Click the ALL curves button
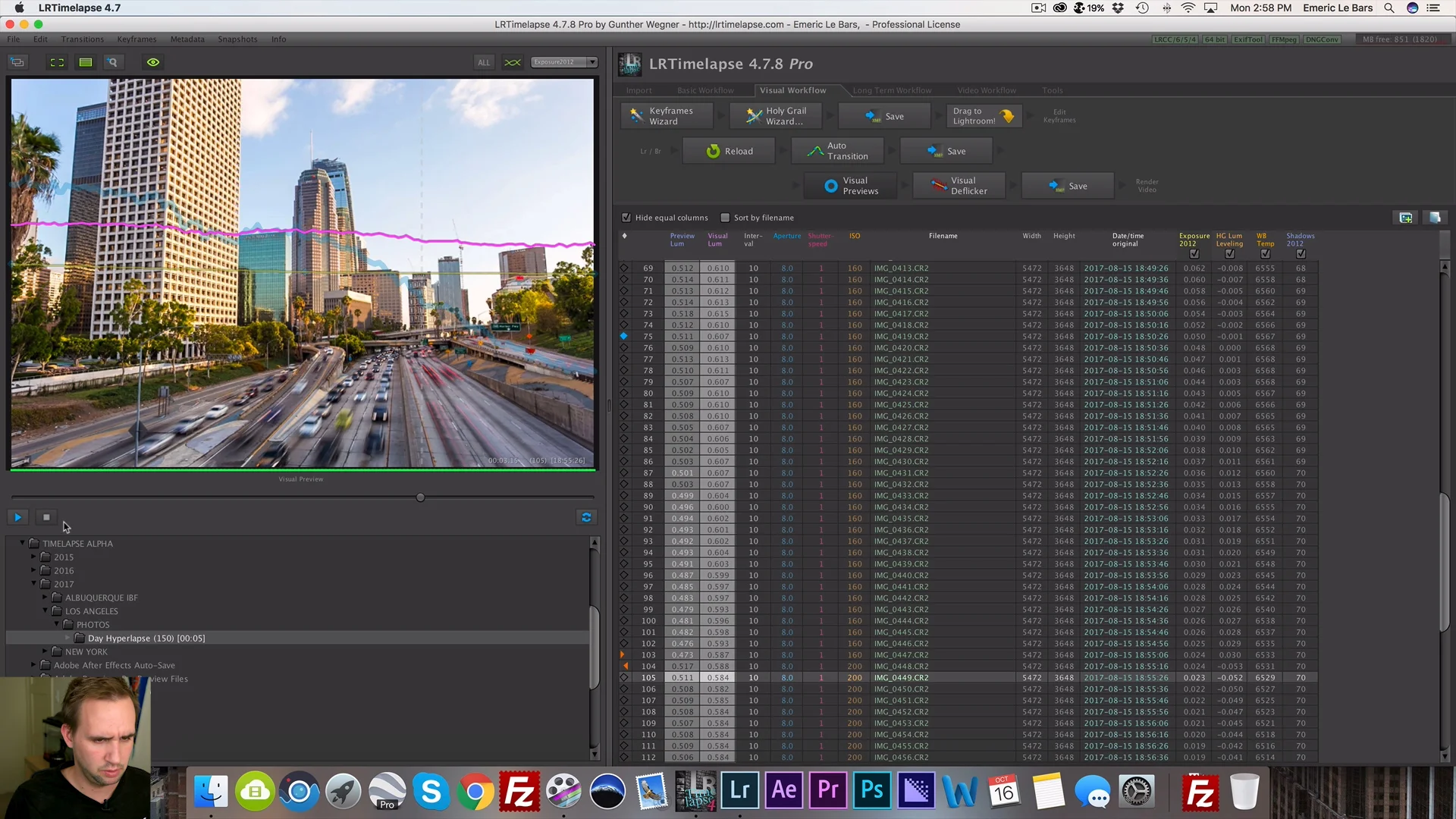 point(484,62)
